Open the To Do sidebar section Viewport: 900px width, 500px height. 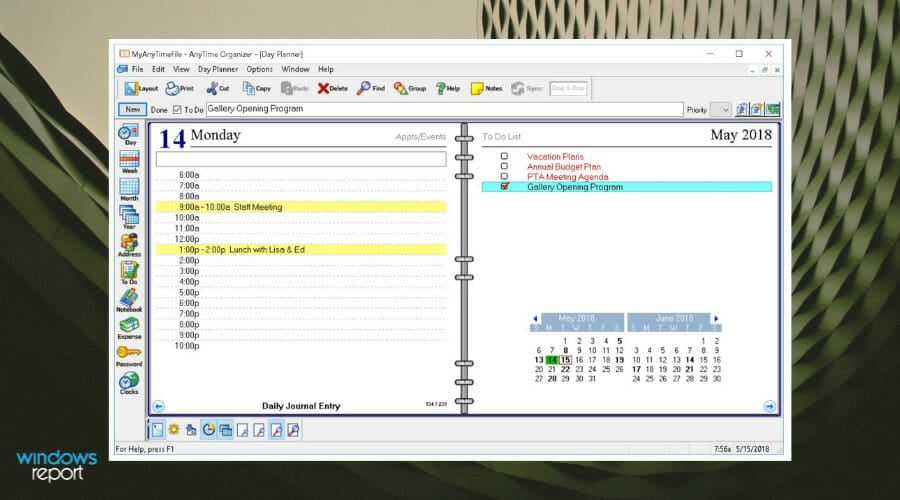(129, 273)
